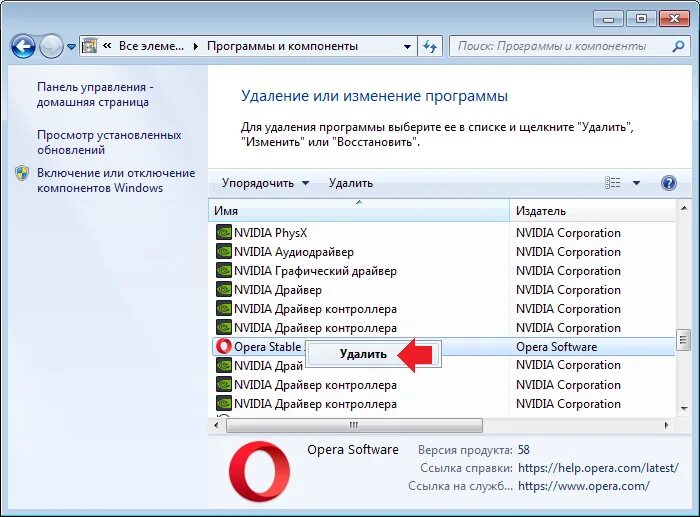Sort list by the "Имя" column header
This screenshot has width=700, height=517.
[358, 211]
